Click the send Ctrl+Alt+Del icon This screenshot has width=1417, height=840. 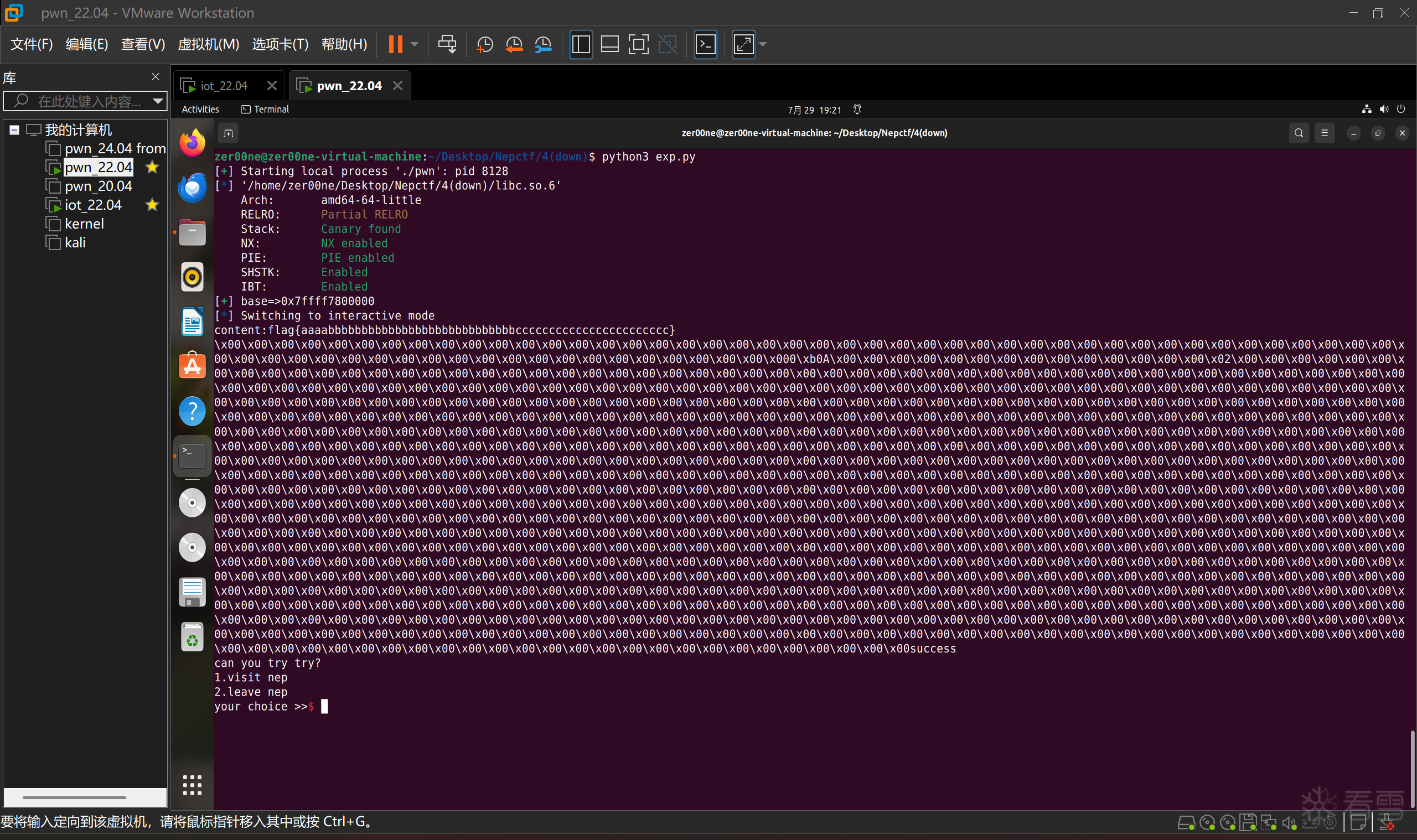click(x=447, y=44)
